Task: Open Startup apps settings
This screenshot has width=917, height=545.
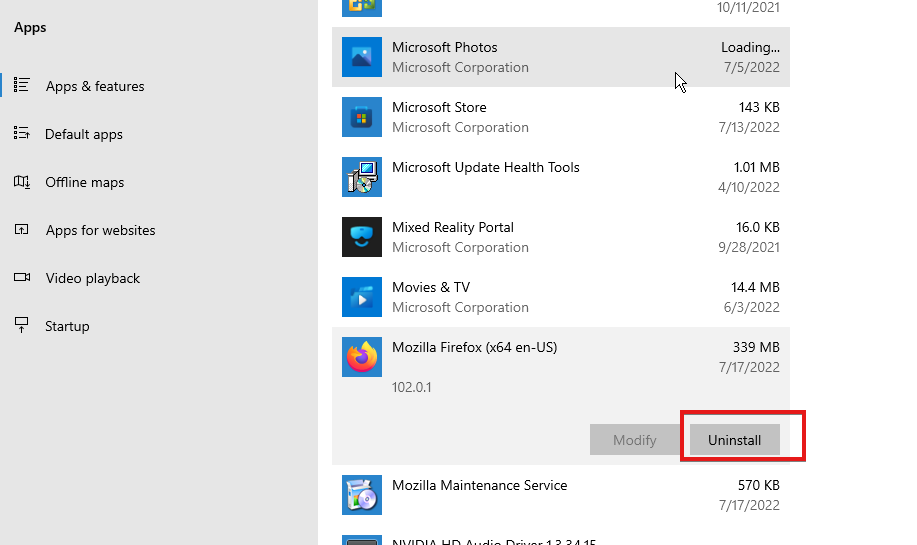Action: [x=67, y=326]
